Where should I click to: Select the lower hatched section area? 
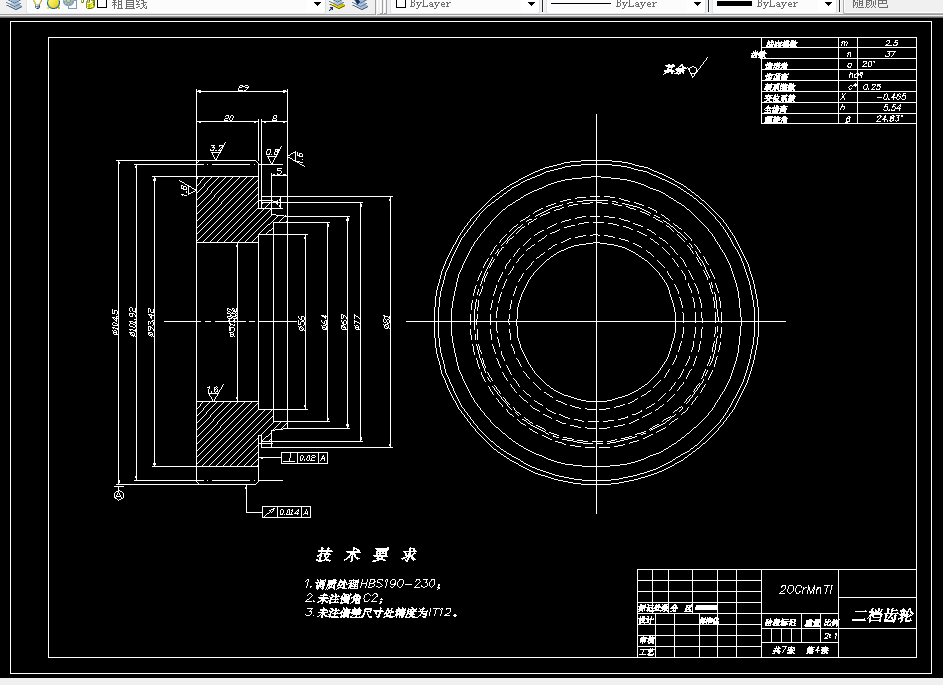click(x=227, y=434)
